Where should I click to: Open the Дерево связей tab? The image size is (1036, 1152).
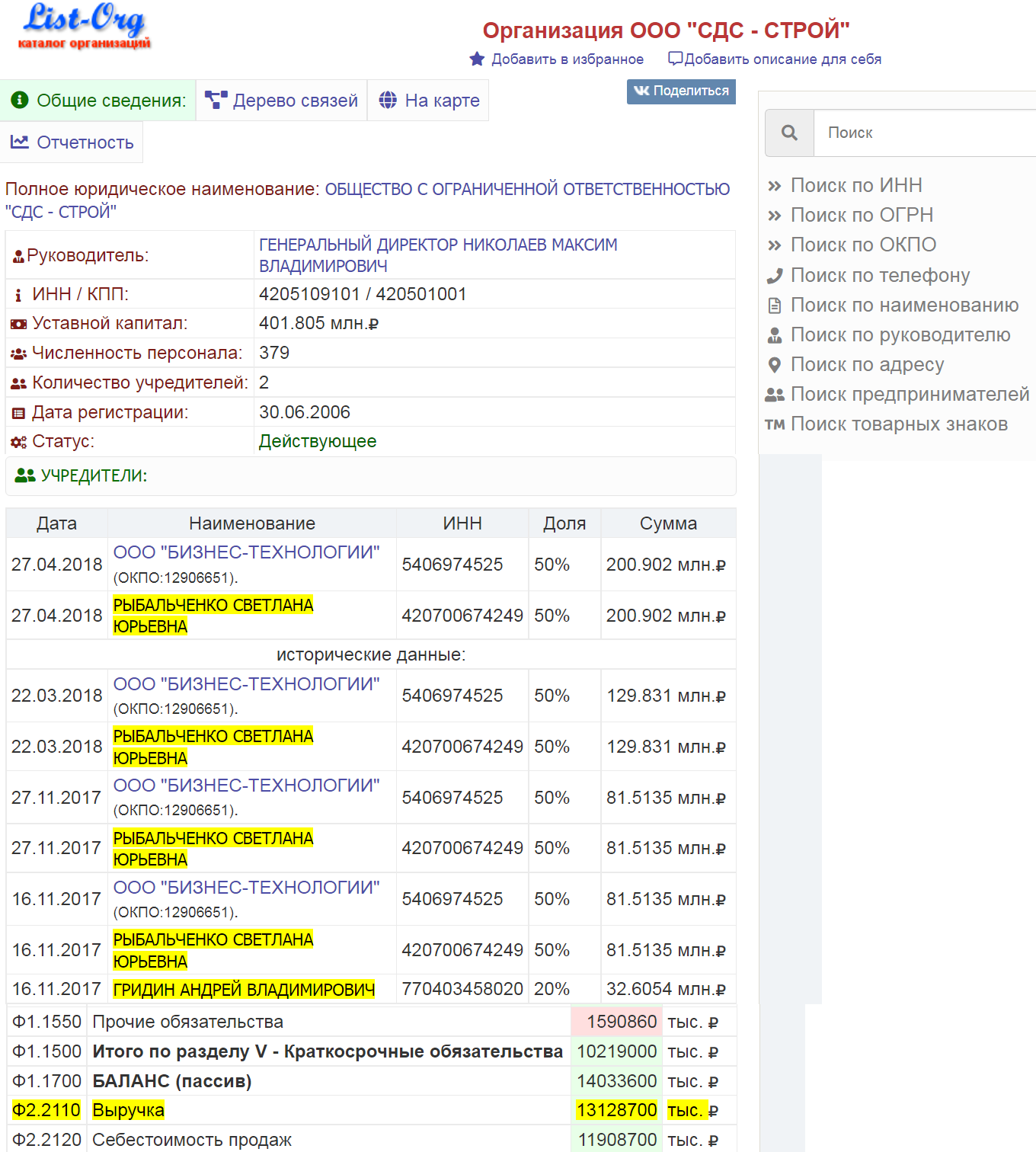coord(282,101)
